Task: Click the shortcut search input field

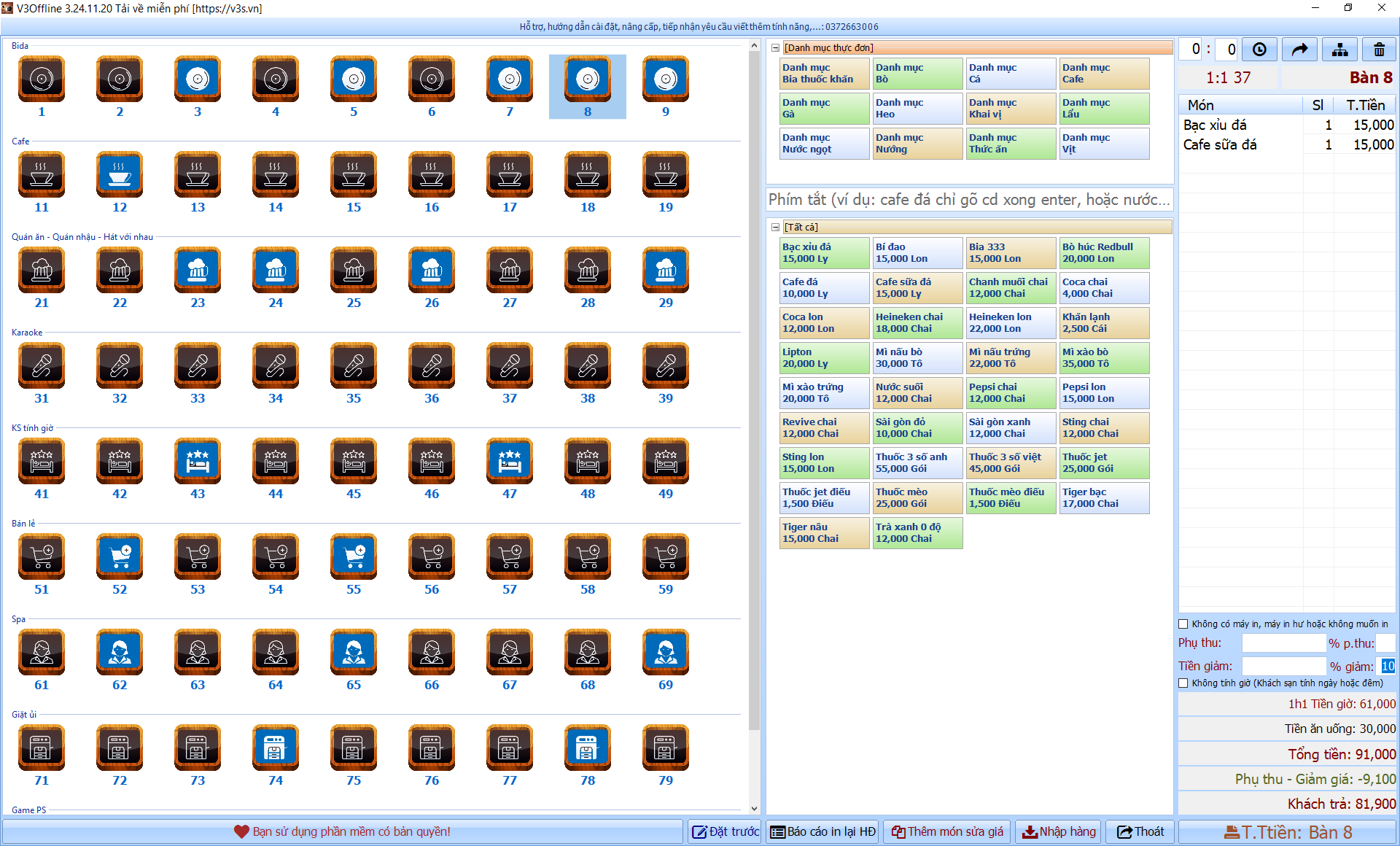Action: click(x=968, y=200)
